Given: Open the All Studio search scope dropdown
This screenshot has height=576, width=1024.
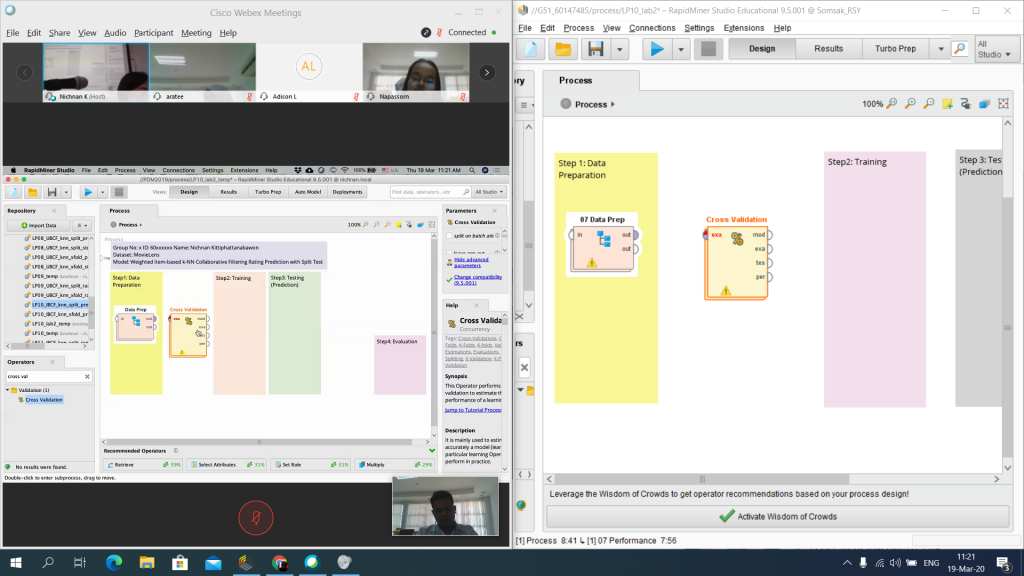Looking at the screenshot, I should click(994, 49).
